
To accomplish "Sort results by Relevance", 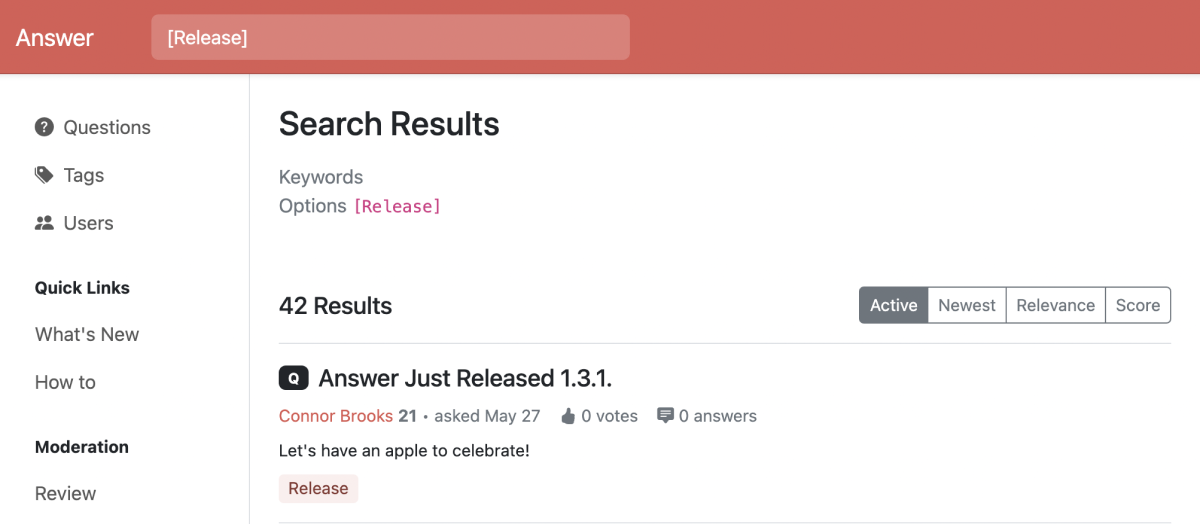I will (x=1055, y=306).
